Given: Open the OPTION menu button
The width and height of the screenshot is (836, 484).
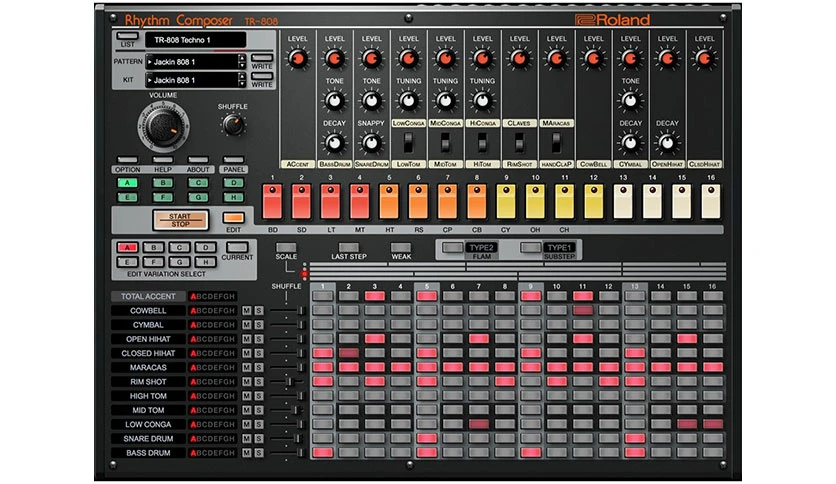Looking at the screenshot, I should [127, 159].
